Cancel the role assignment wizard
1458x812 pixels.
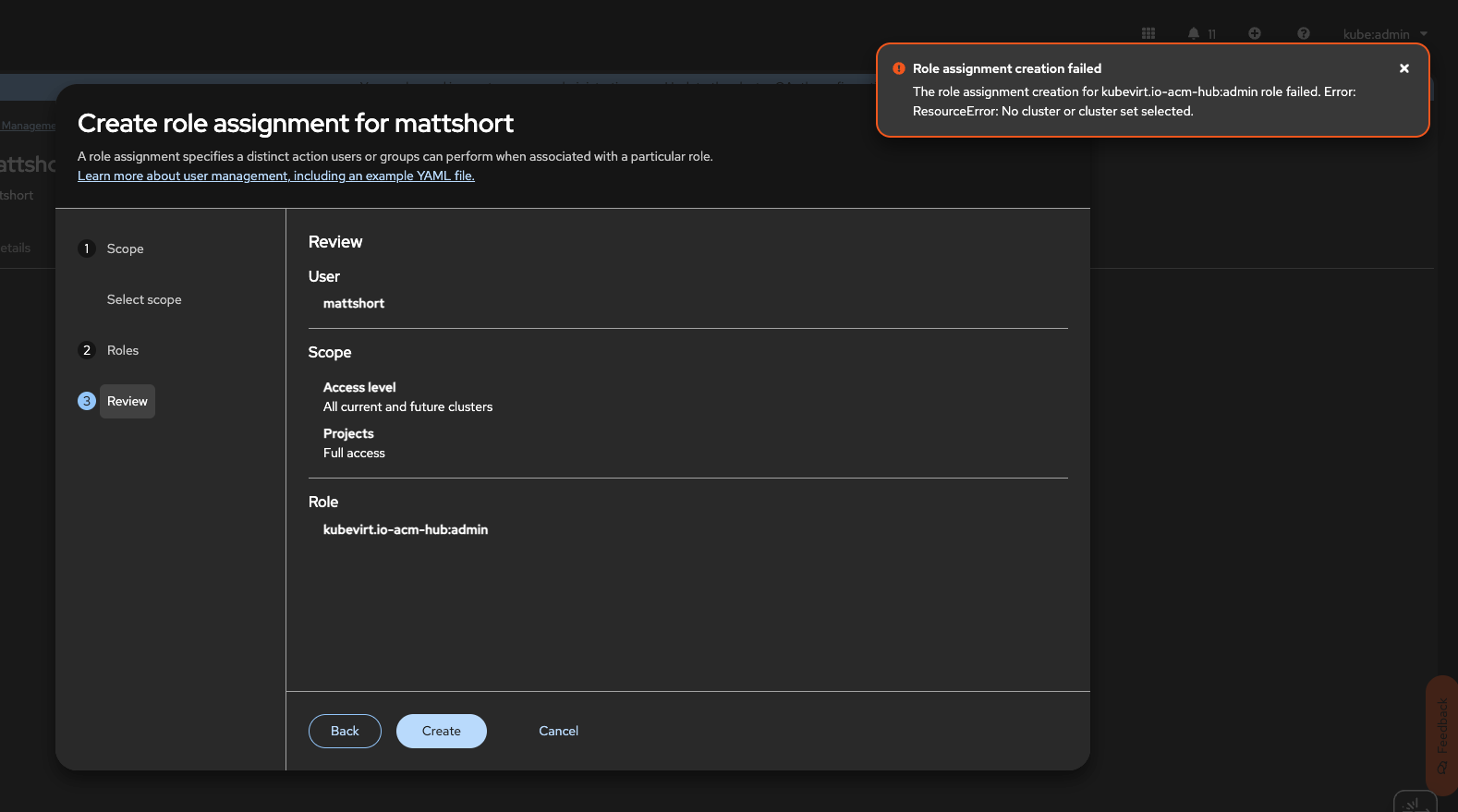pos(558,731)
